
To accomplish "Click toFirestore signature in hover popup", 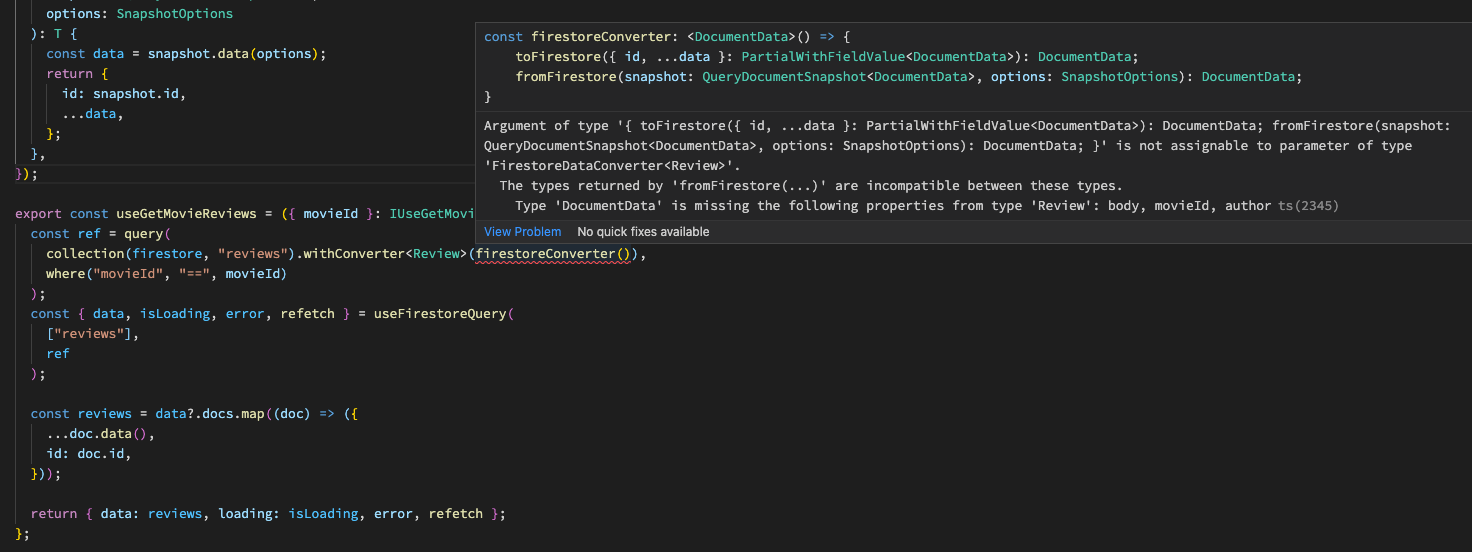I will [827, 57].
